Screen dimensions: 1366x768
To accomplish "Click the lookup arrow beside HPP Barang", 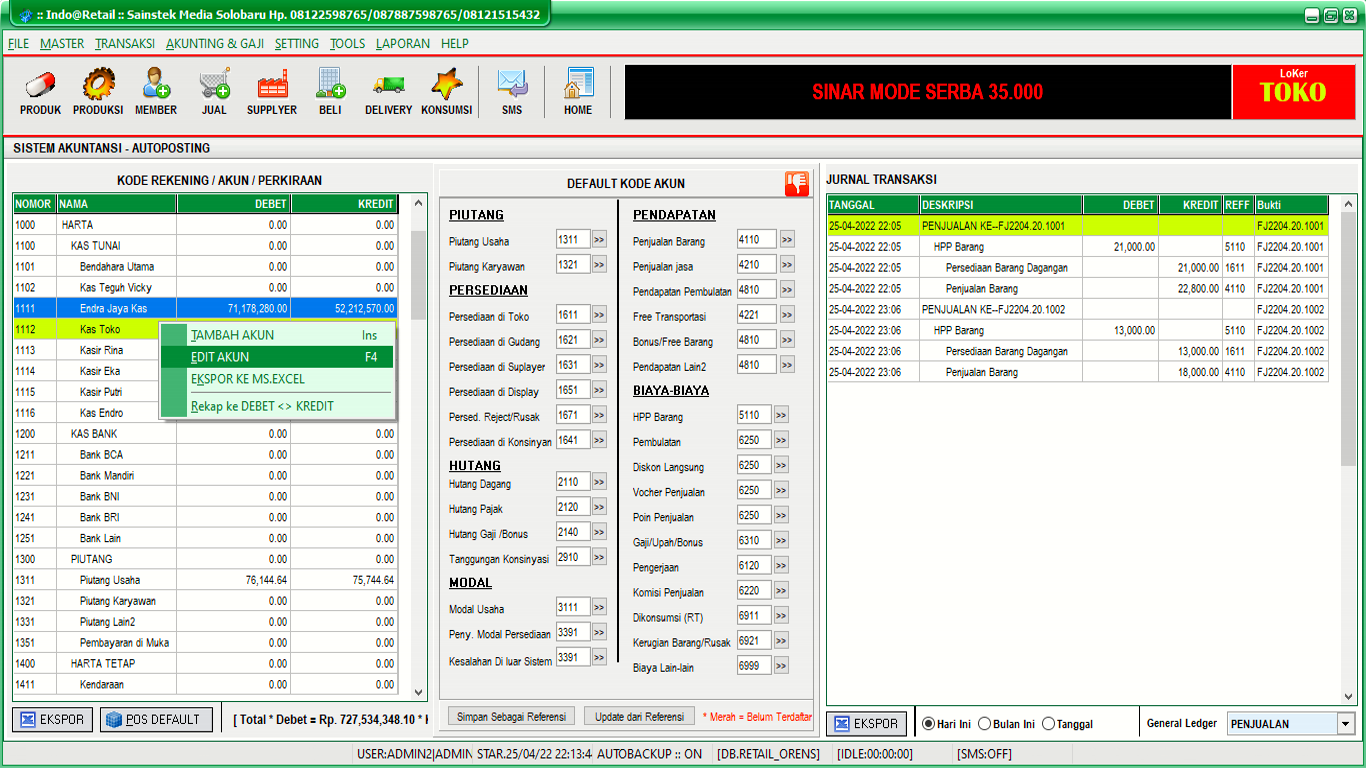I will (781, 415).
